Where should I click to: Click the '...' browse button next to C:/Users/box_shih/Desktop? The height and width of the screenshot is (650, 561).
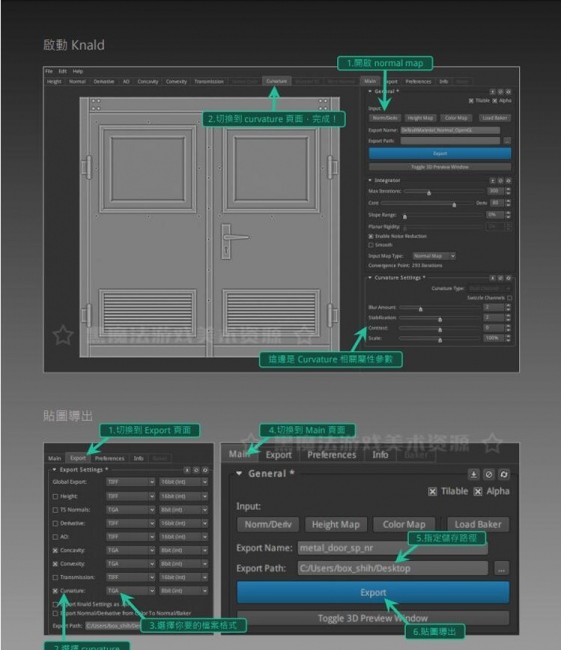502,568
